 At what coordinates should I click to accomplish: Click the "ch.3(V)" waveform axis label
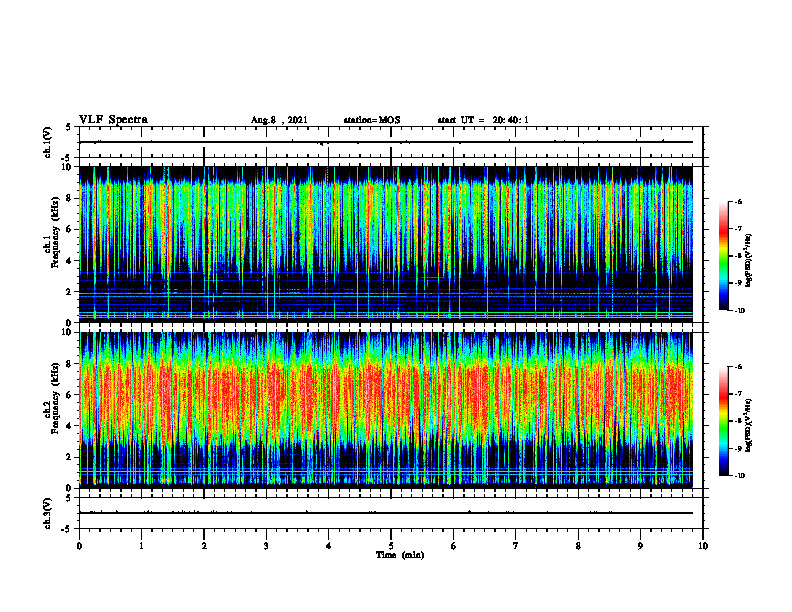tap(47, 513)
